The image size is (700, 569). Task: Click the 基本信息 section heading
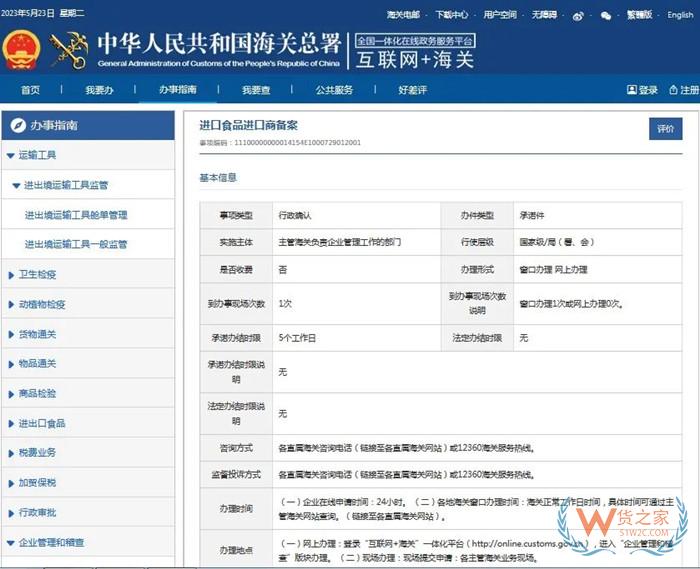point(218,178)
